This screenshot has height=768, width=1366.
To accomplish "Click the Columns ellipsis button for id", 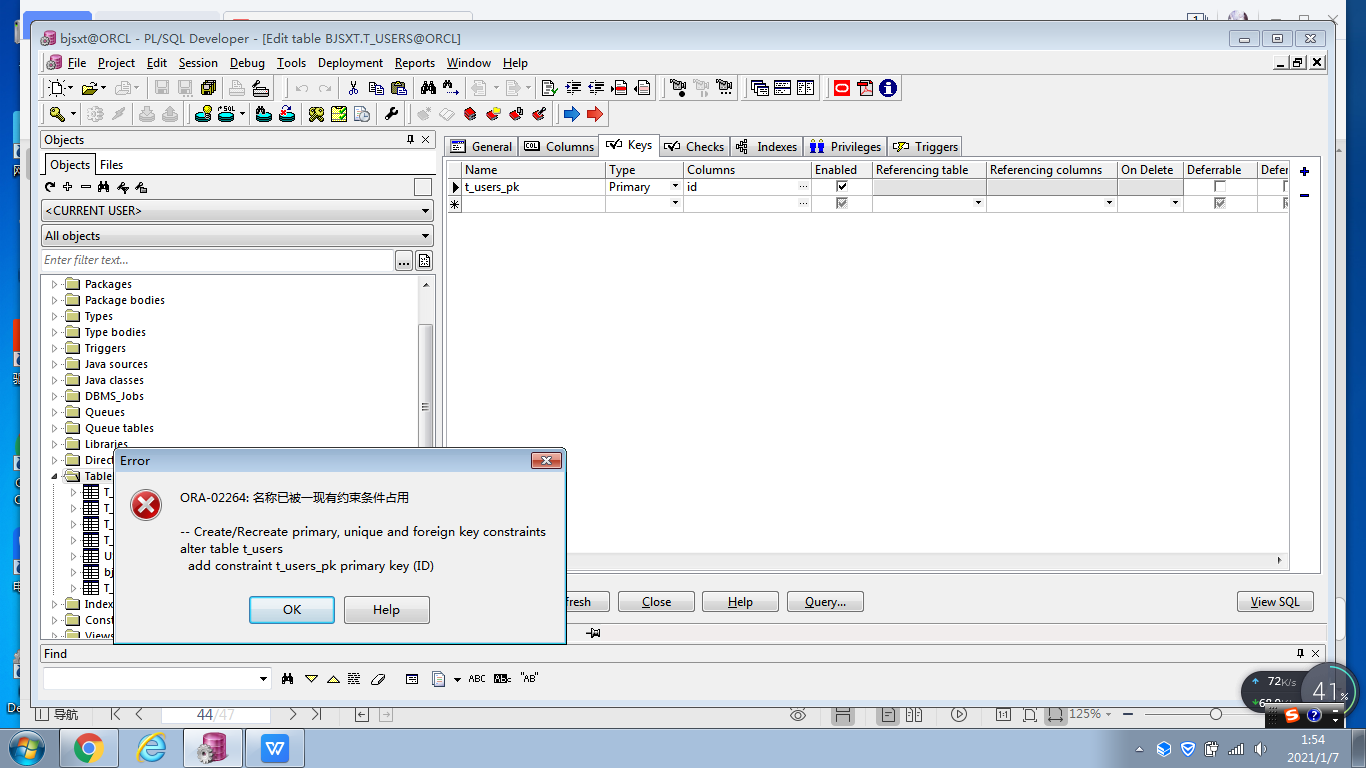I will pyautogui.click(x=803, y=187).
